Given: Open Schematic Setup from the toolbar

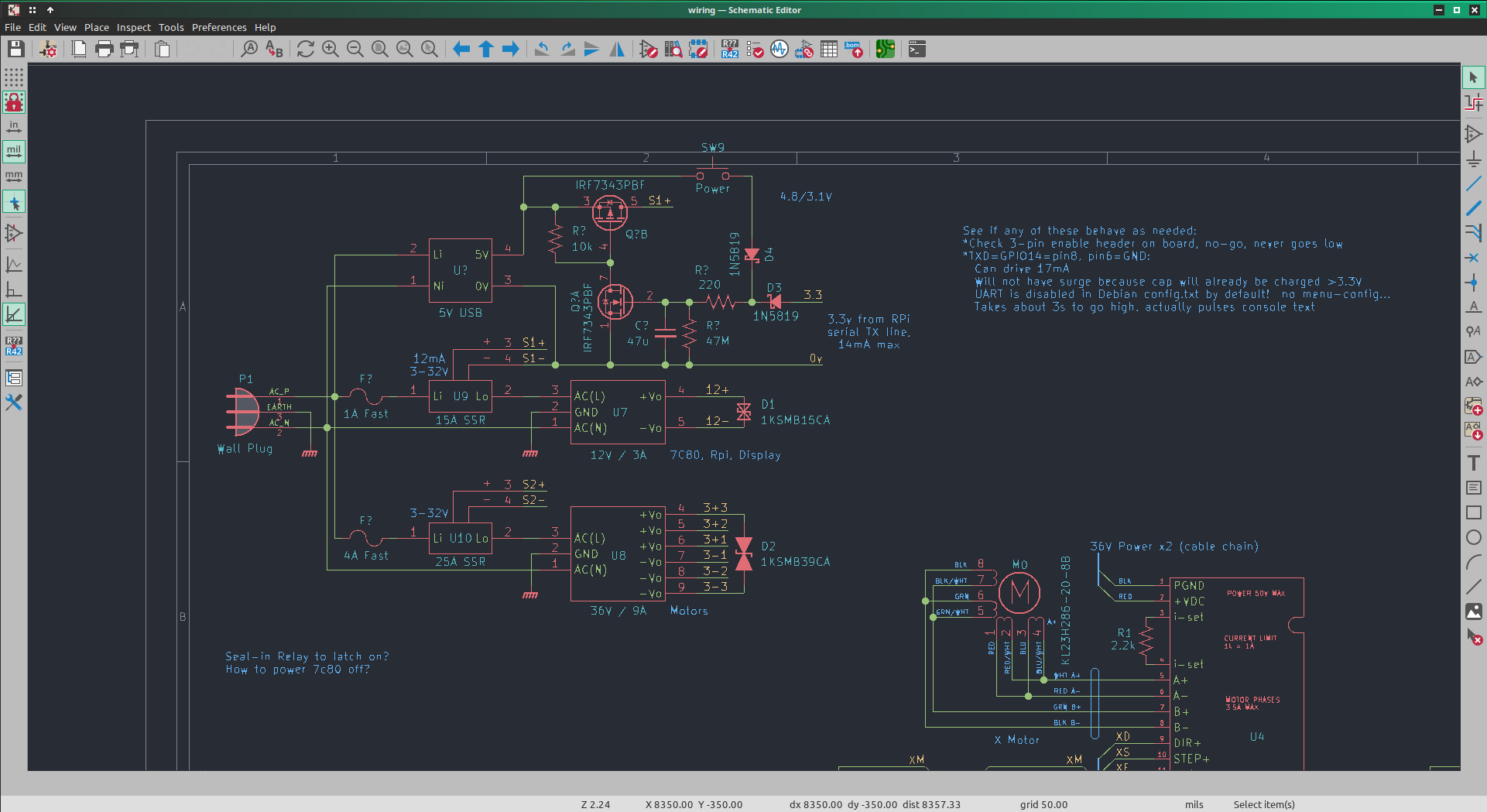Looking at the screenshot, I should (x=48, y=50).
